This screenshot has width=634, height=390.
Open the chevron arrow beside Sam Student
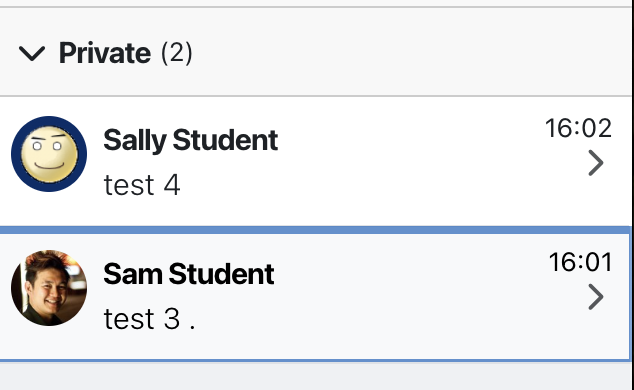596,297
